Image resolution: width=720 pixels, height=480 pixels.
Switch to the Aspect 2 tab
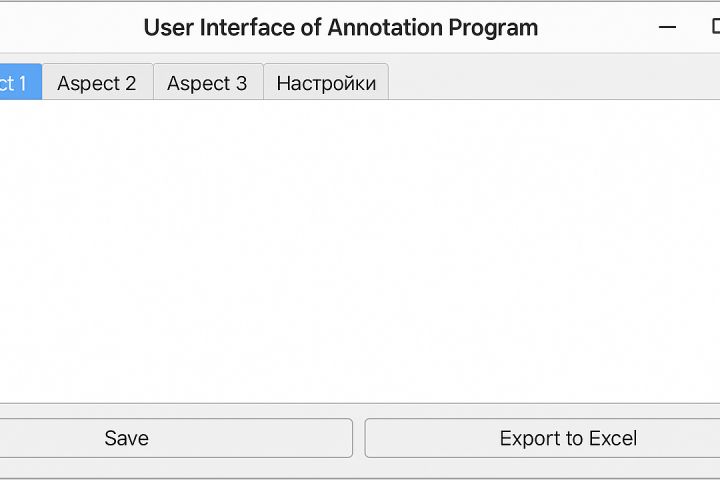tap(97, 83)
